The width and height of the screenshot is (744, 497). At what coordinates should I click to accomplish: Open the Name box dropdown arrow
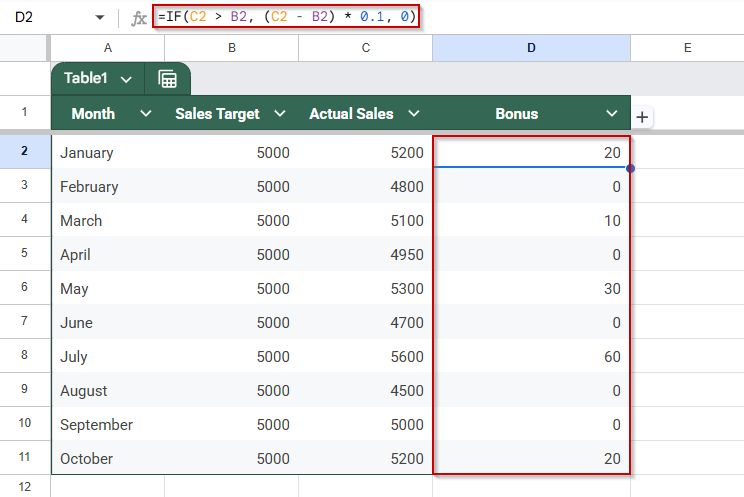click(100, 18)
